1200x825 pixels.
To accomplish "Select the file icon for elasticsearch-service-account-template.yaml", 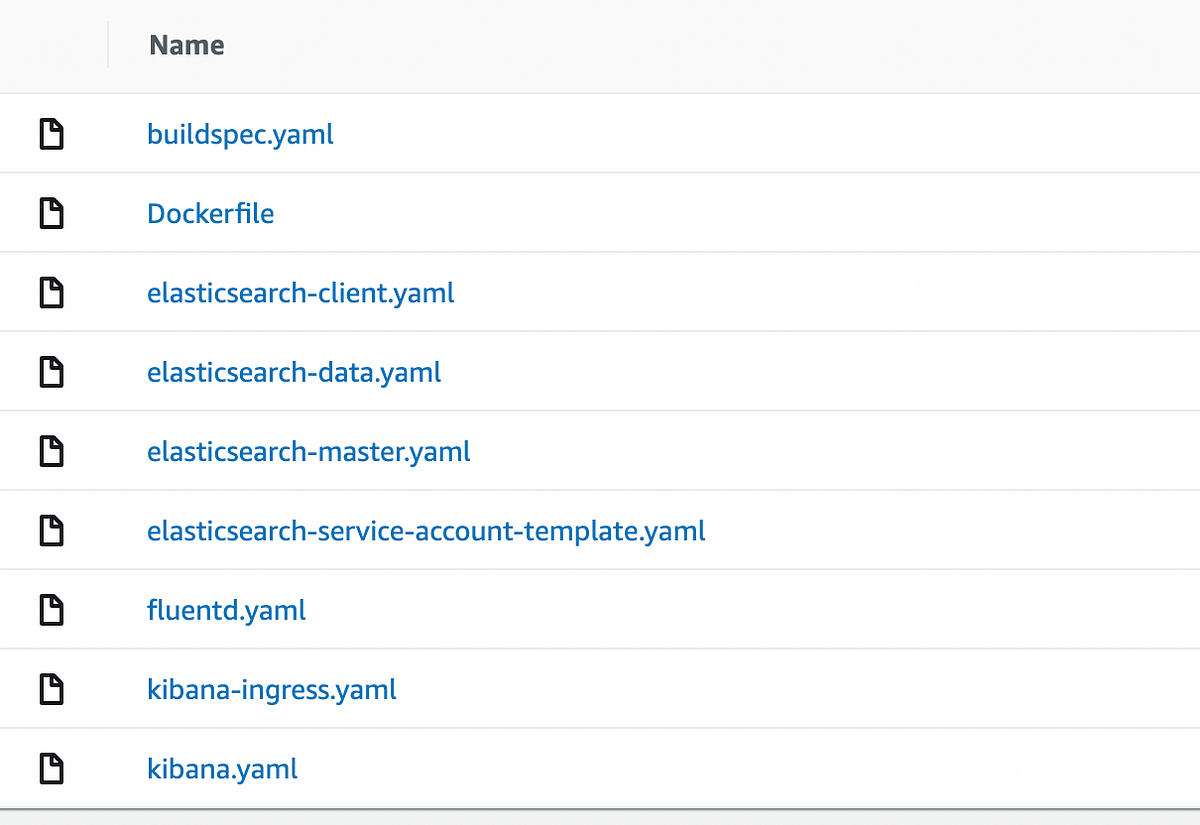I will tap(51, 530).
